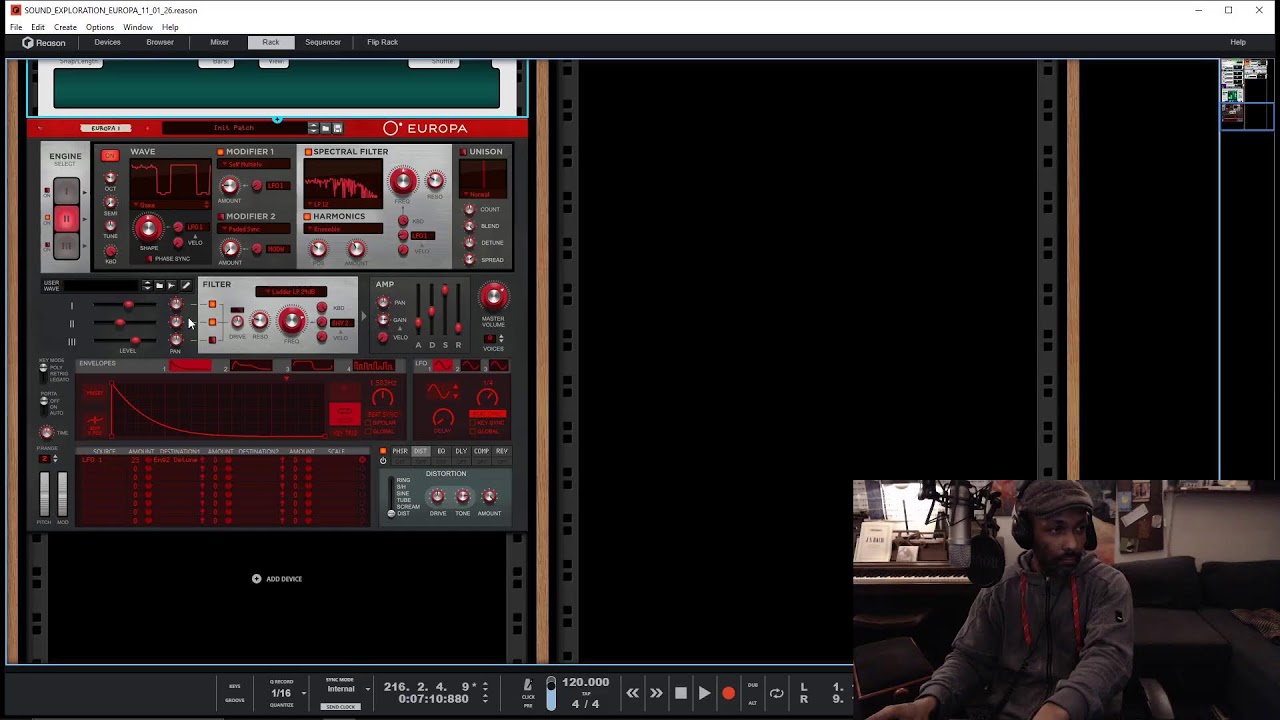Image resolution: width=1280 pixels, height=720 pixels.
Task: Switch to the Mixer view
Action: pyautogui.click(x=219, y=42)
